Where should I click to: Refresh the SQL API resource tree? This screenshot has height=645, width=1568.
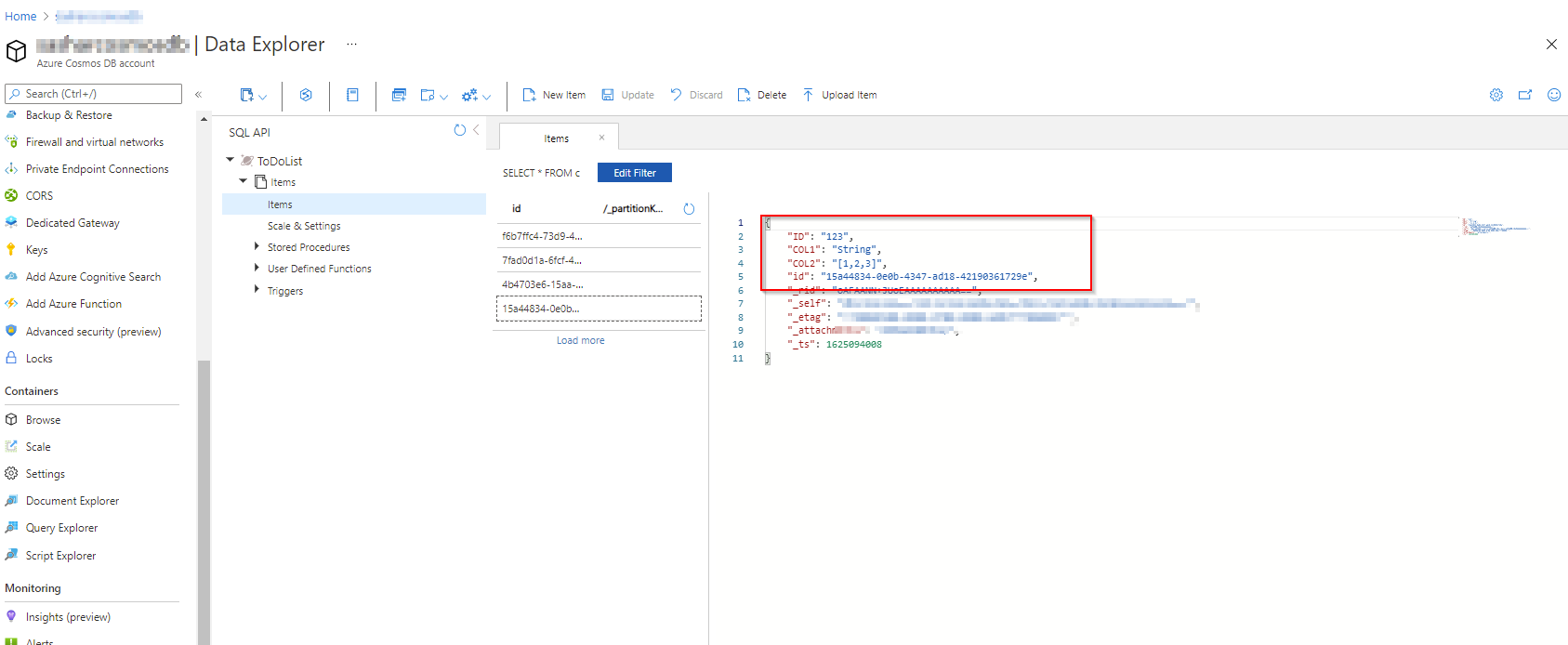point(459,130)
